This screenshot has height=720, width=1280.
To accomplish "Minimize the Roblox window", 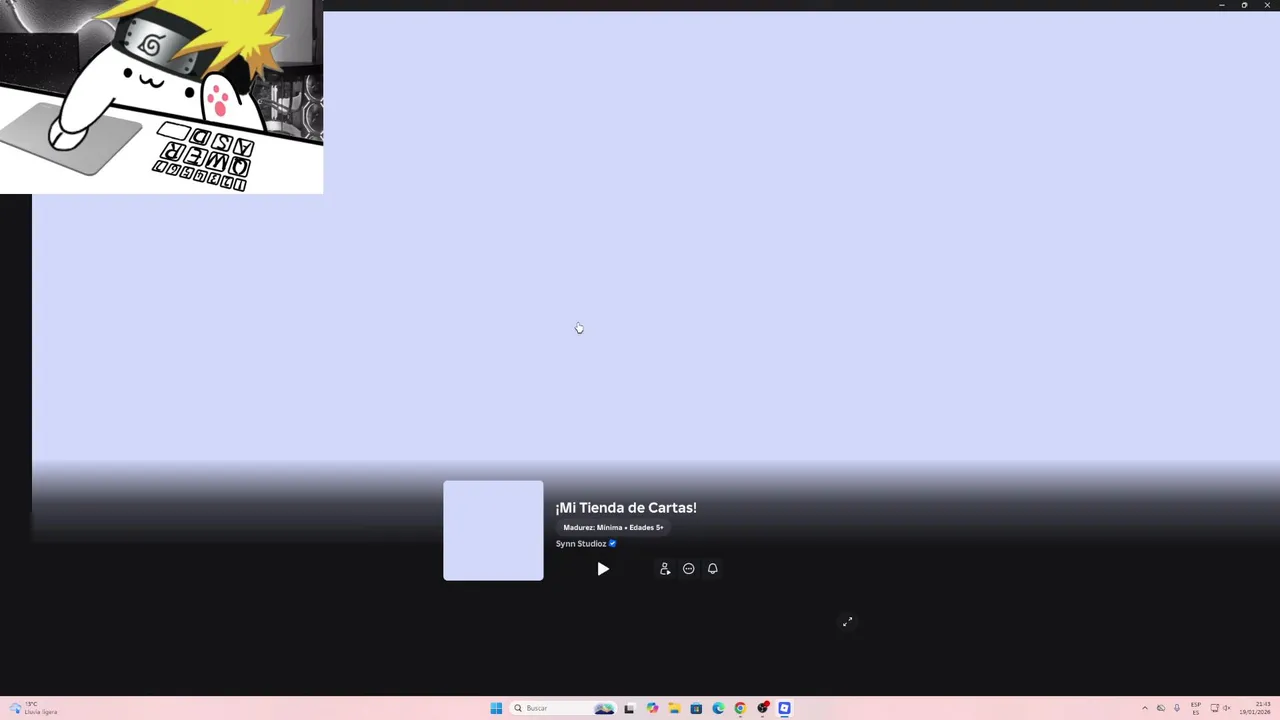I will point(1221,5).
